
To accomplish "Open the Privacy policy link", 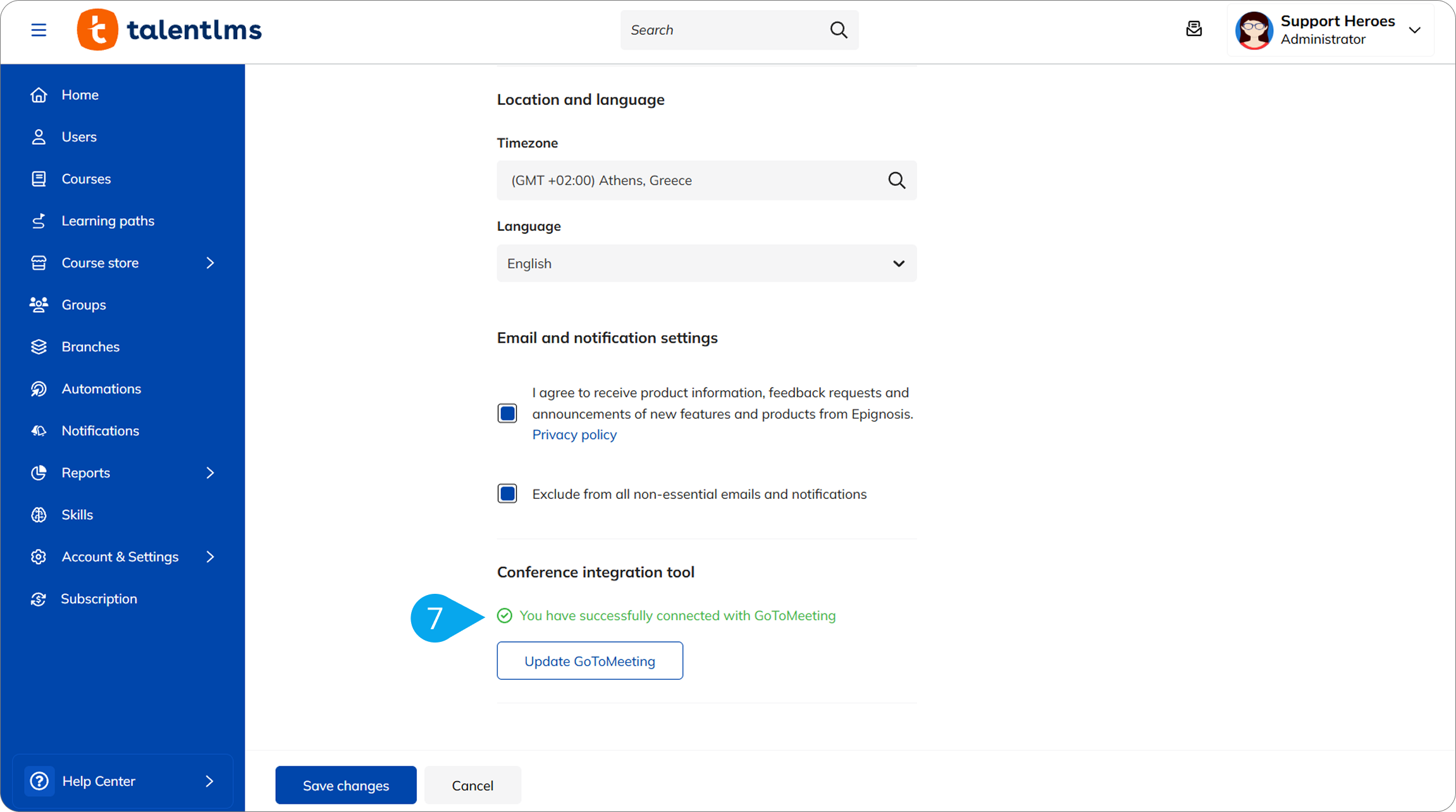I will (574, 434).
